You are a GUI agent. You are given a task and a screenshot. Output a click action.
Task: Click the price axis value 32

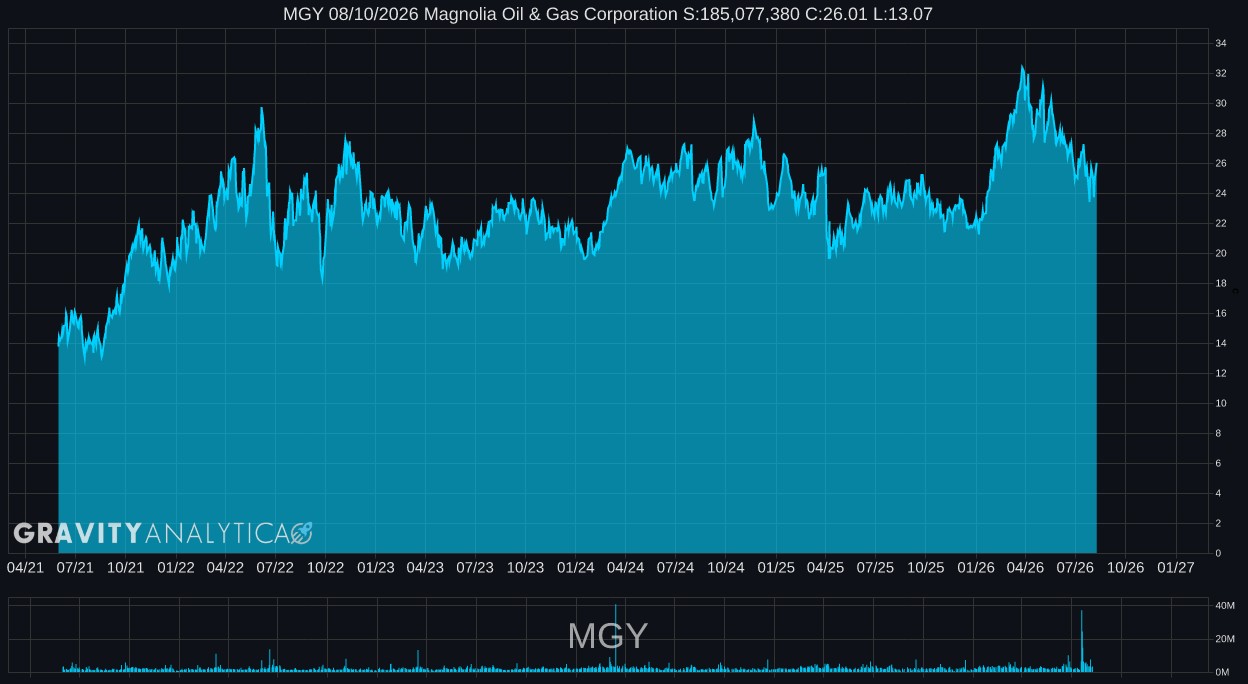pos(1221,73)
